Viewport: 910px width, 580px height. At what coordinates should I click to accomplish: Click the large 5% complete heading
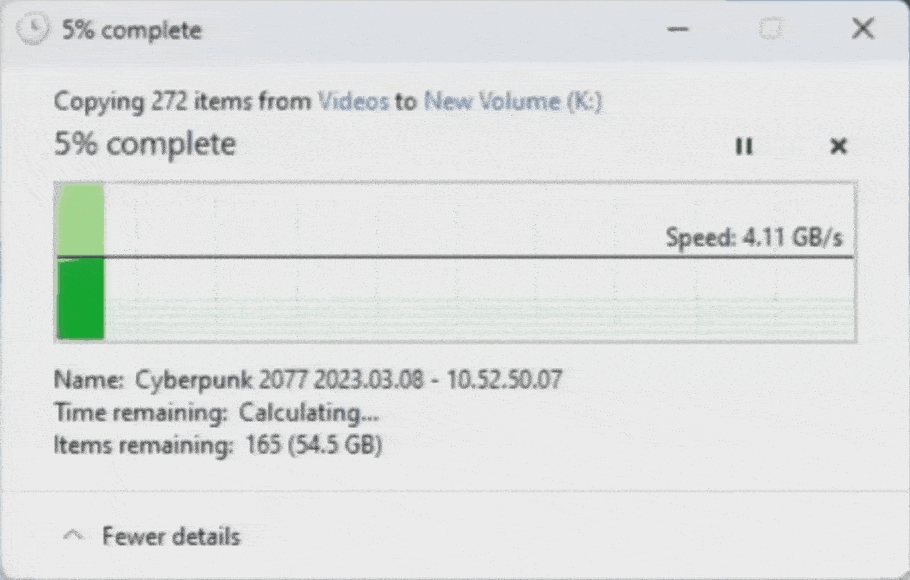145,145
